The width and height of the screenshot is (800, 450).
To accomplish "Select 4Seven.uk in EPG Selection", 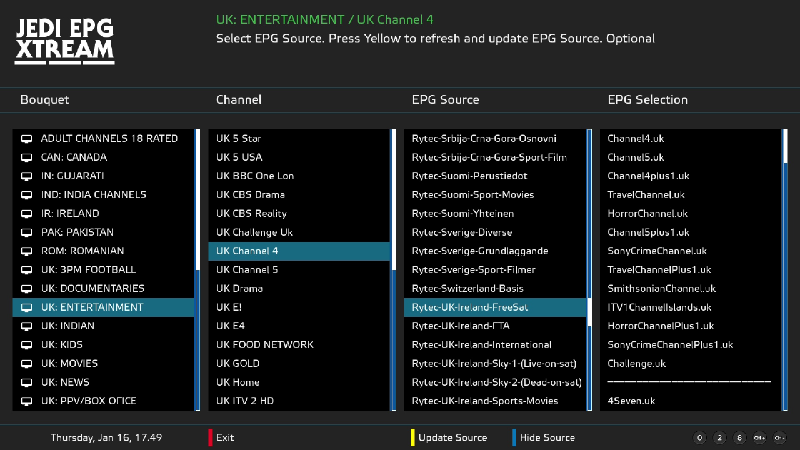I will pos(691,401).
